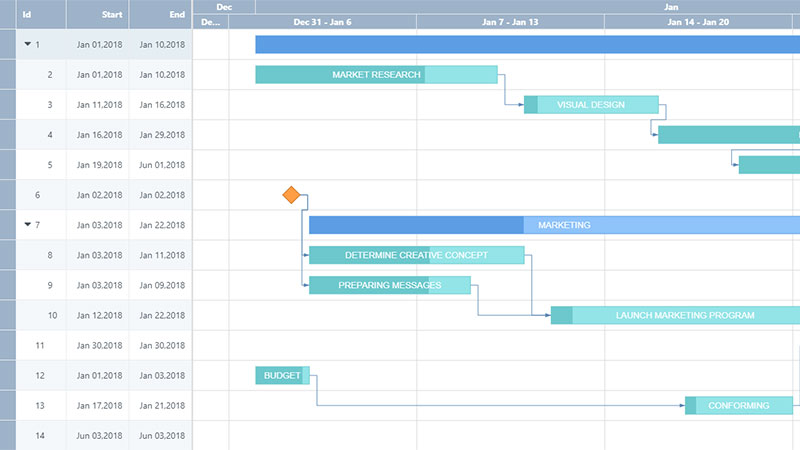Click start date Jan 12,2018 of task 10
This screenshot has width=800, height=450.
click(99, 315)
